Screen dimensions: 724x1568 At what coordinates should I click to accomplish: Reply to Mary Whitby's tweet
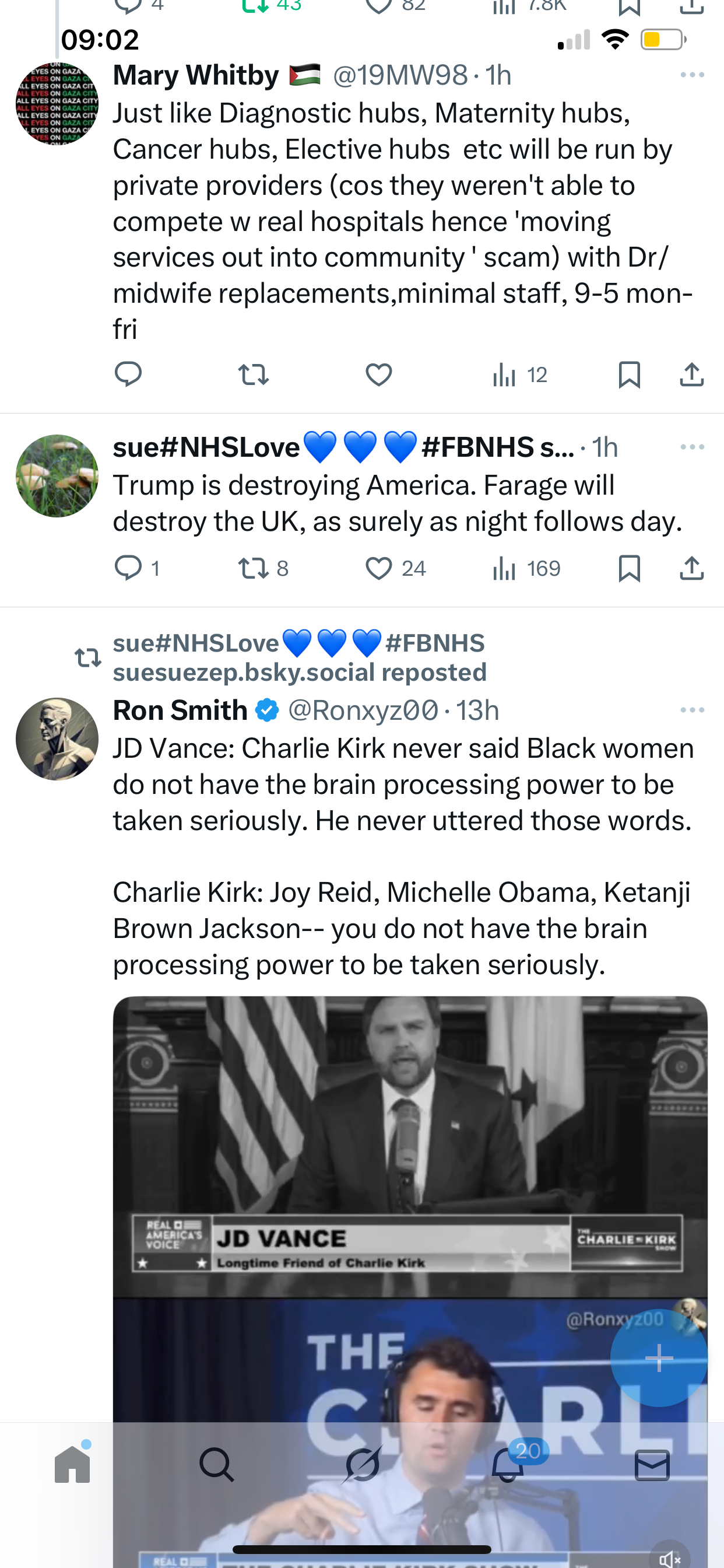(x=128, y=374)
